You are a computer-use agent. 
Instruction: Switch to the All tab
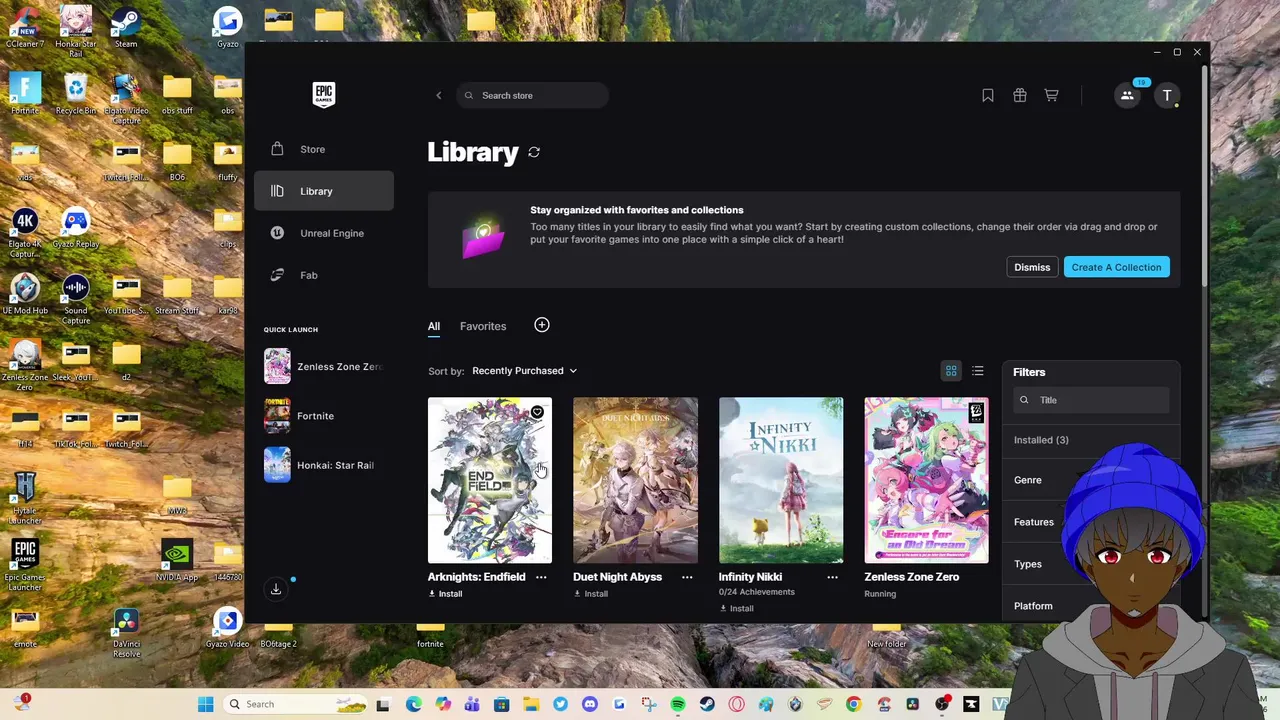click(x=434, y=326)
